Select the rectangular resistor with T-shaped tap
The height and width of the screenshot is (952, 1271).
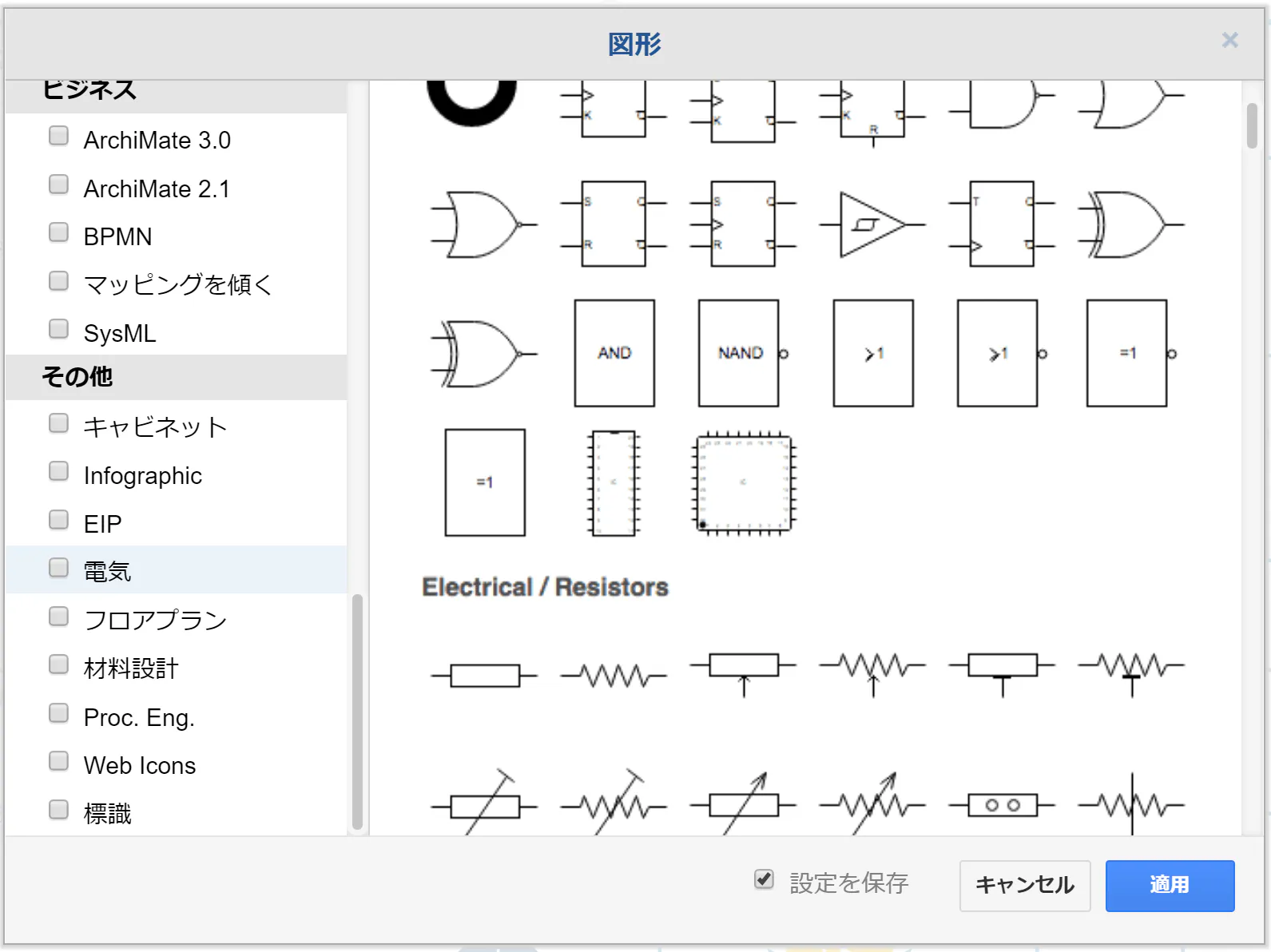click(1002, 674)
